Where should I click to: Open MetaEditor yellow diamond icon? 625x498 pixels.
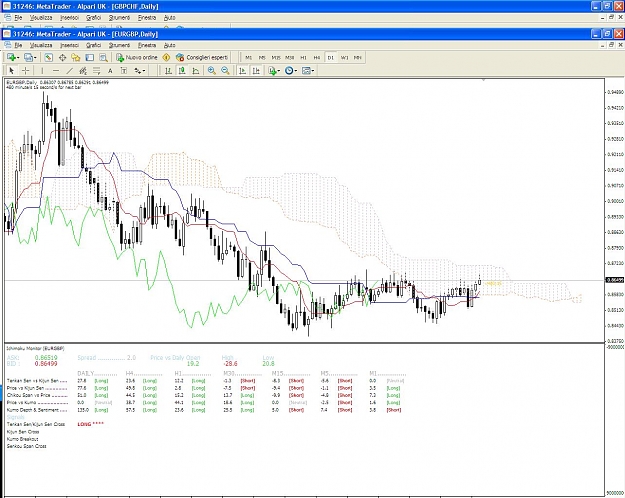click(166, 57)
